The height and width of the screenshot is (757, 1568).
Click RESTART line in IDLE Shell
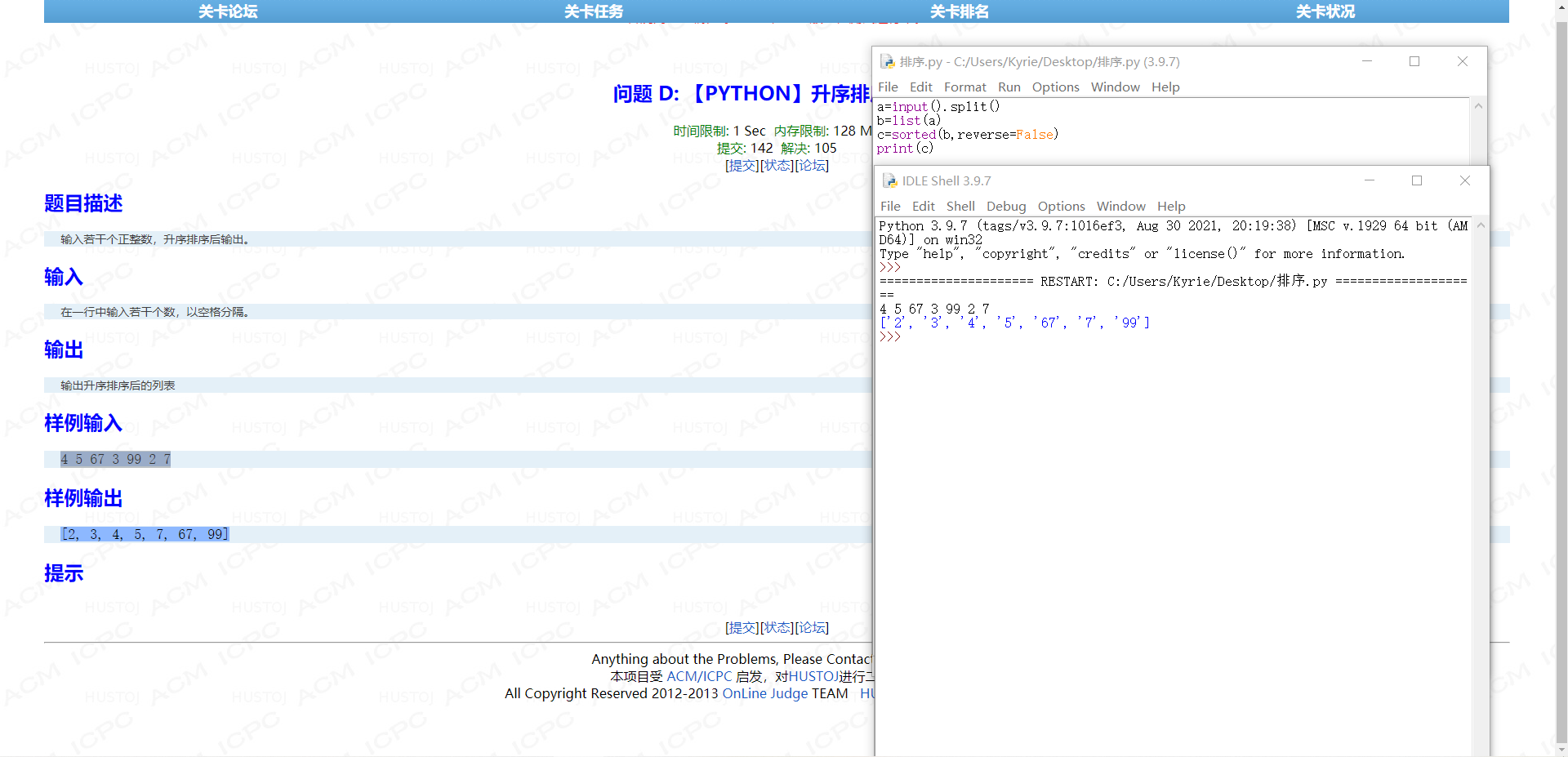(1173, 282)
